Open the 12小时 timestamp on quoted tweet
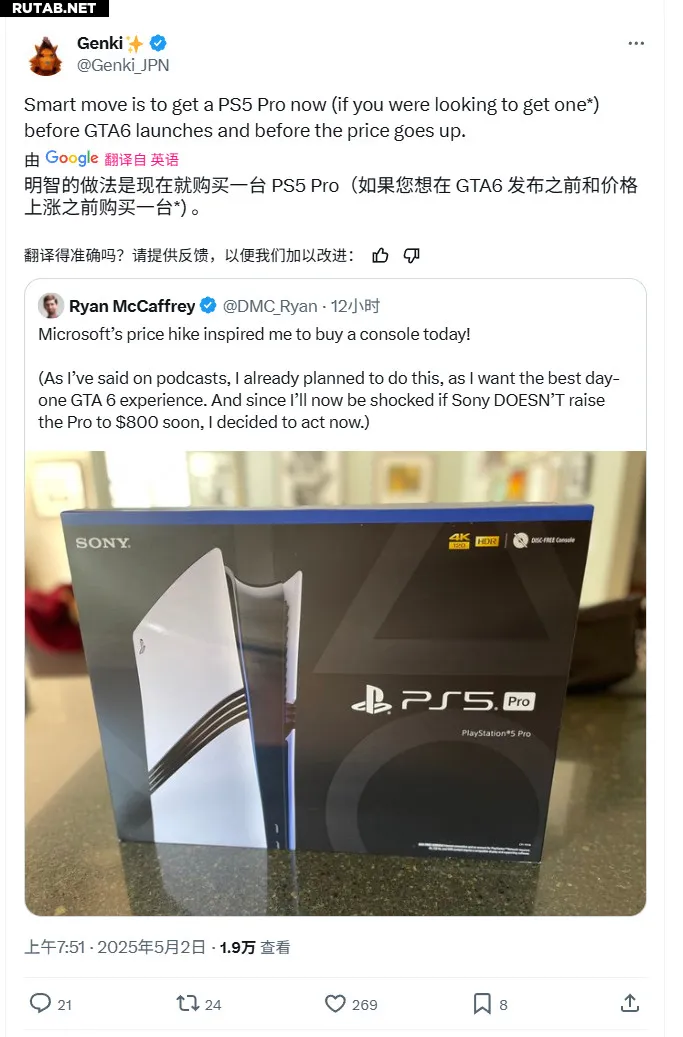Viewport: 683px width, 1037px height. coord(355,306)
